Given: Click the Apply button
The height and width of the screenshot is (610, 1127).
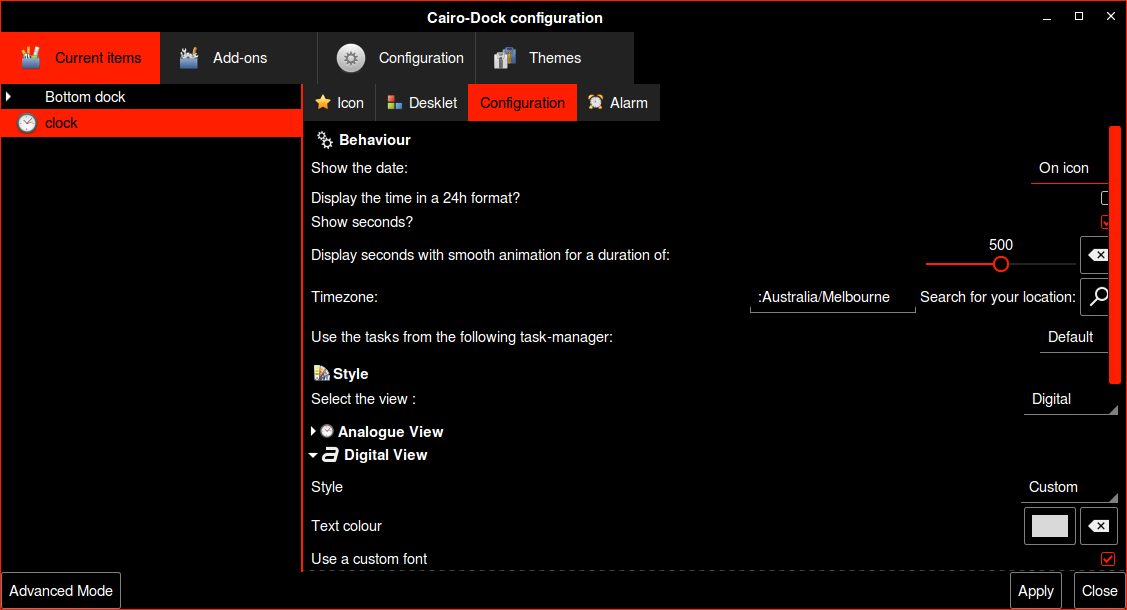Looking at the screenshot, I should tap(1035, 591).
